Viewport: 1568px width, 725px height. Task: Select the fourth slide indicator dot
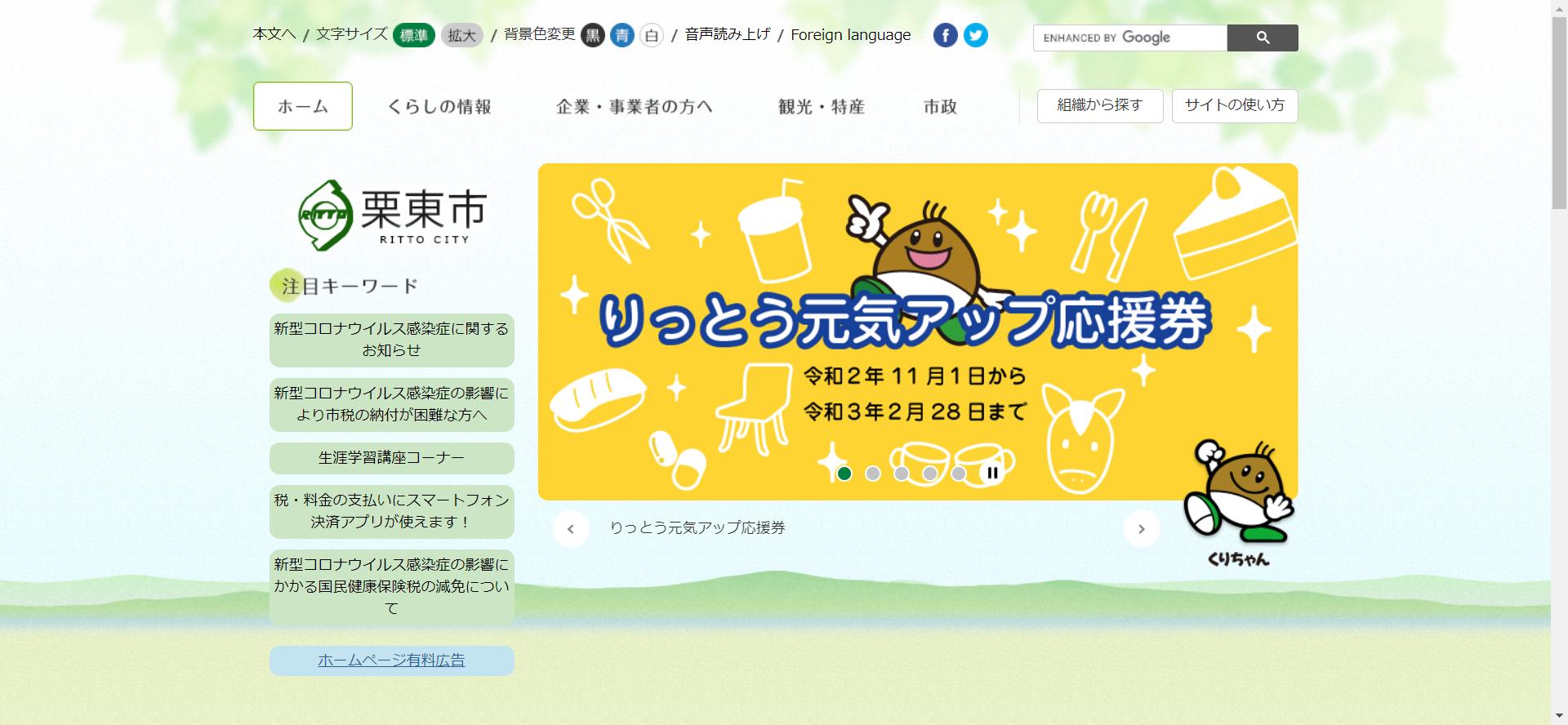click(x=930, y=474)
